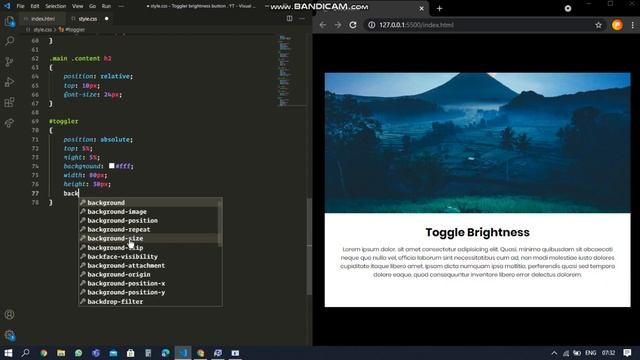Image resolution: width=640 pixels, height=360 pixels.
Task: Select the 'background-attachment' suggestion
Action: 149,265
